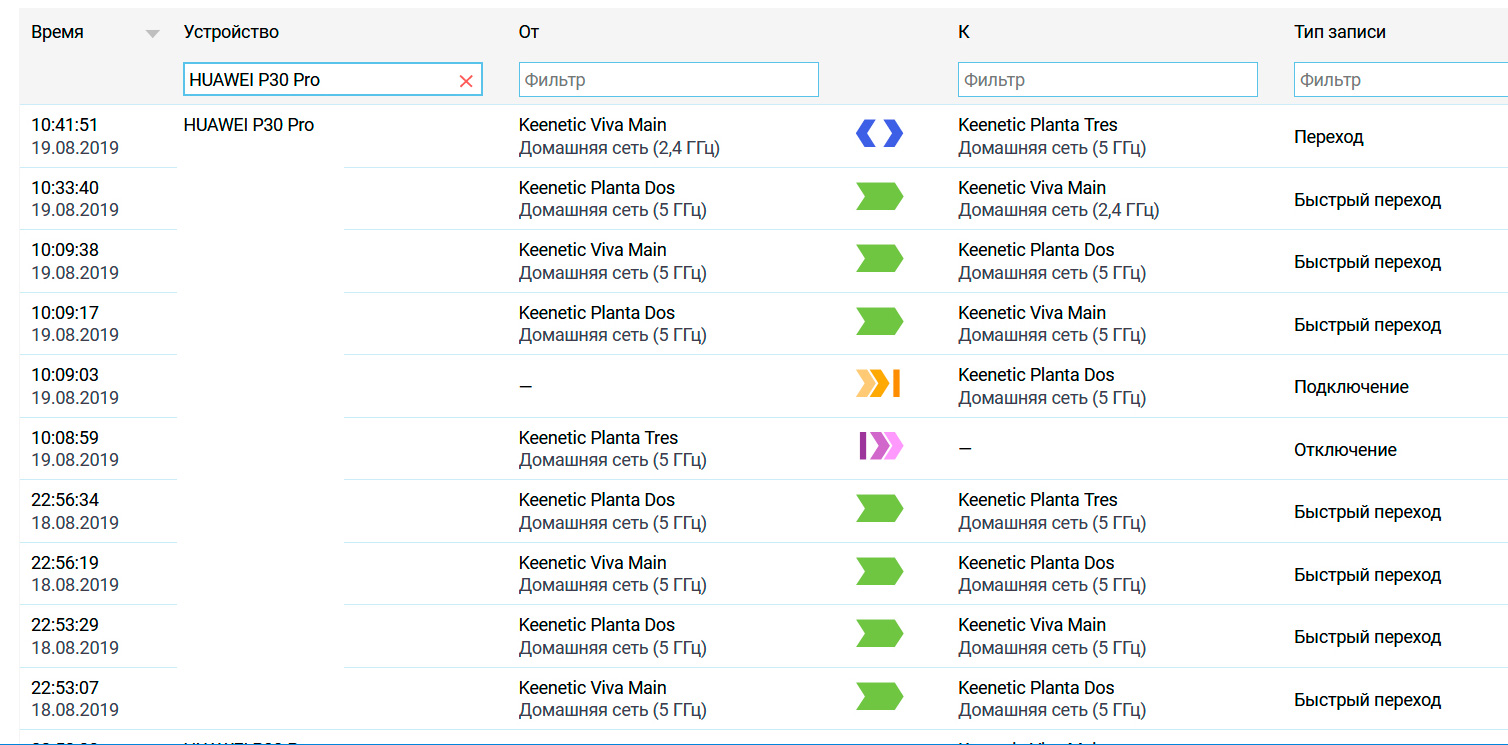1508x745 pixels.
Task: Click into the Устройство filter text box
Action: [x=318, y=80]
